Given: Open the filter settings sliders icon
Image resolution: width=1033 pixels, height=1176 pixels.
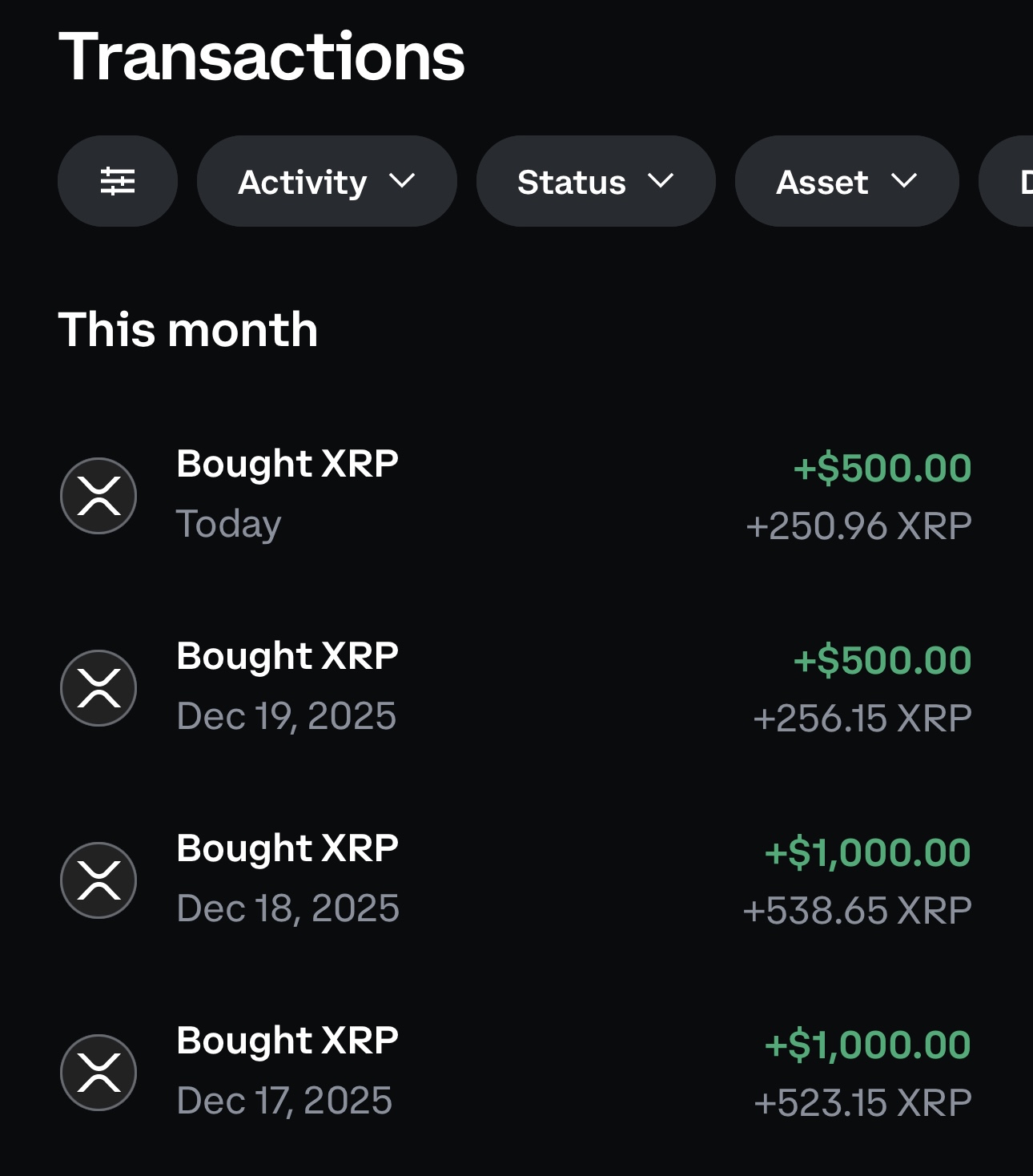Looking at the screenshot, I should coord(118,181).
